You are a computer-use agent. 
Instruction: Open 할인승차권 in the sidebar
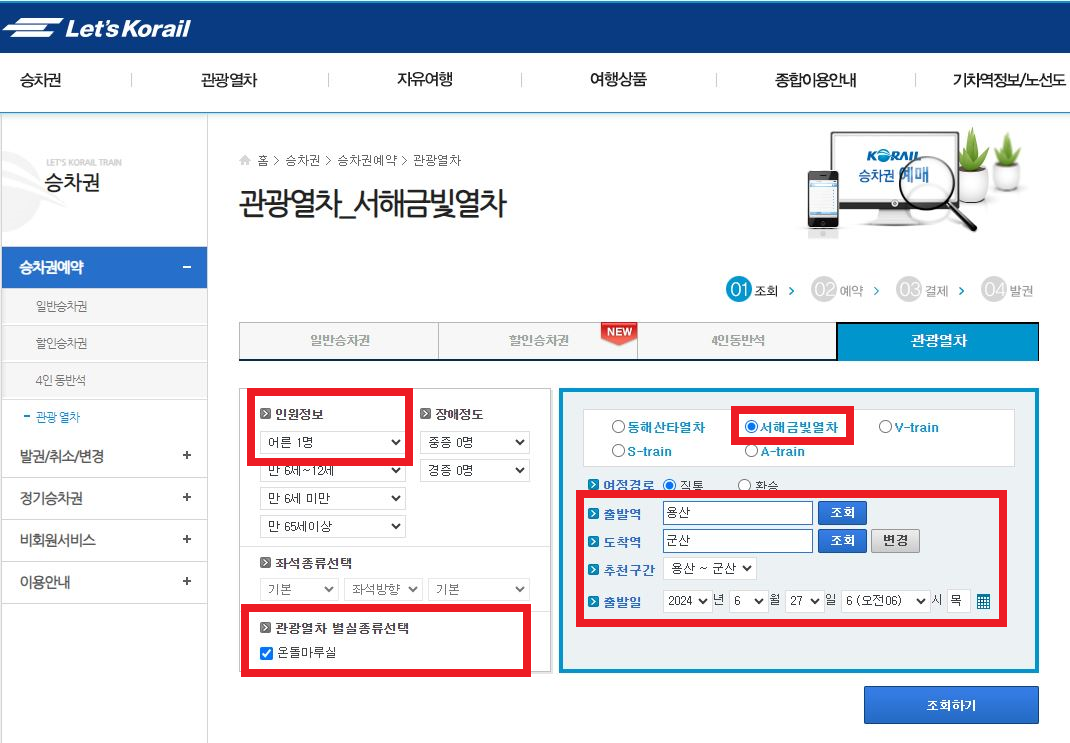click(61, 343)
